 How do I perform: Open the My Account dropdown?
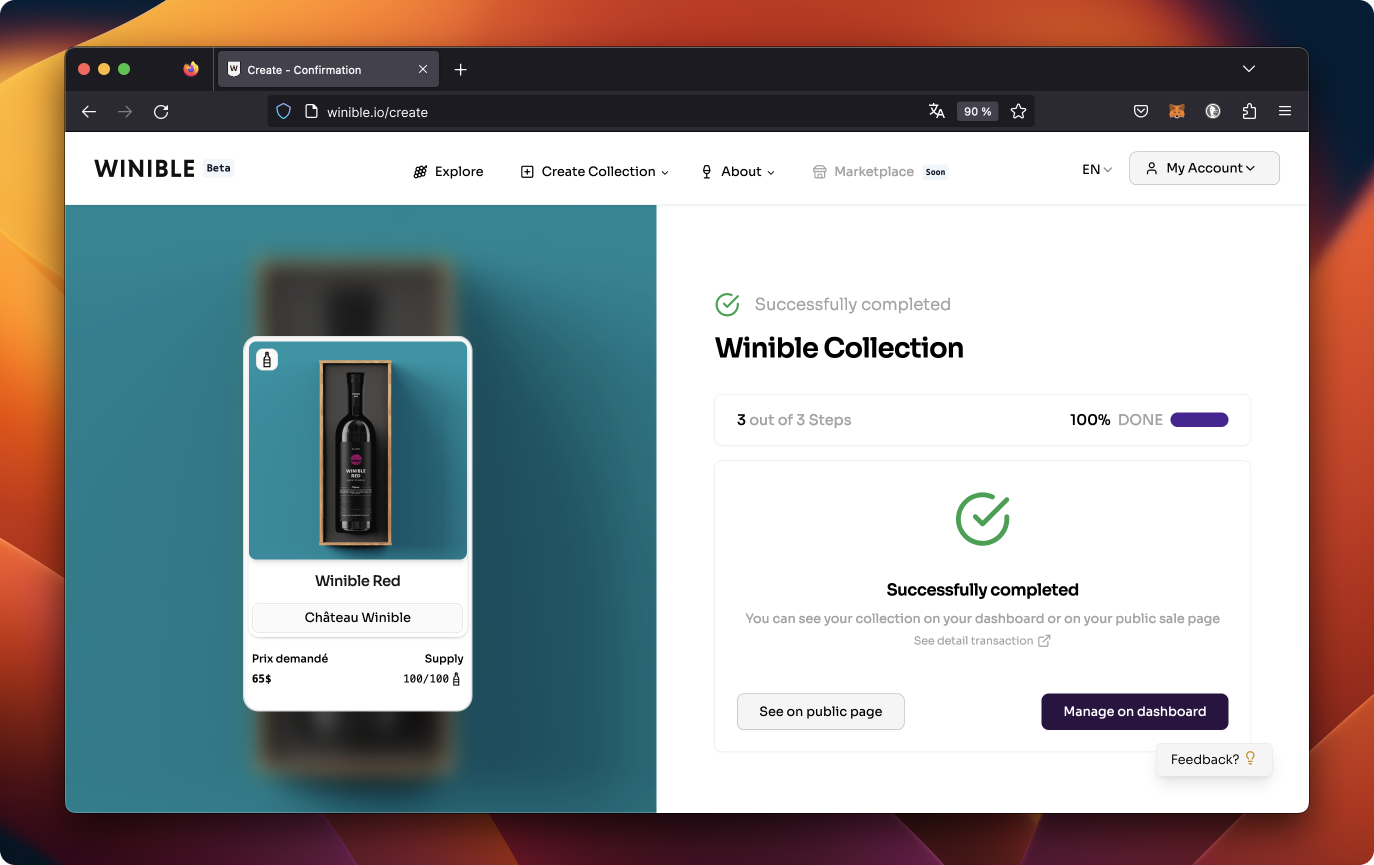click(1204, 168)
